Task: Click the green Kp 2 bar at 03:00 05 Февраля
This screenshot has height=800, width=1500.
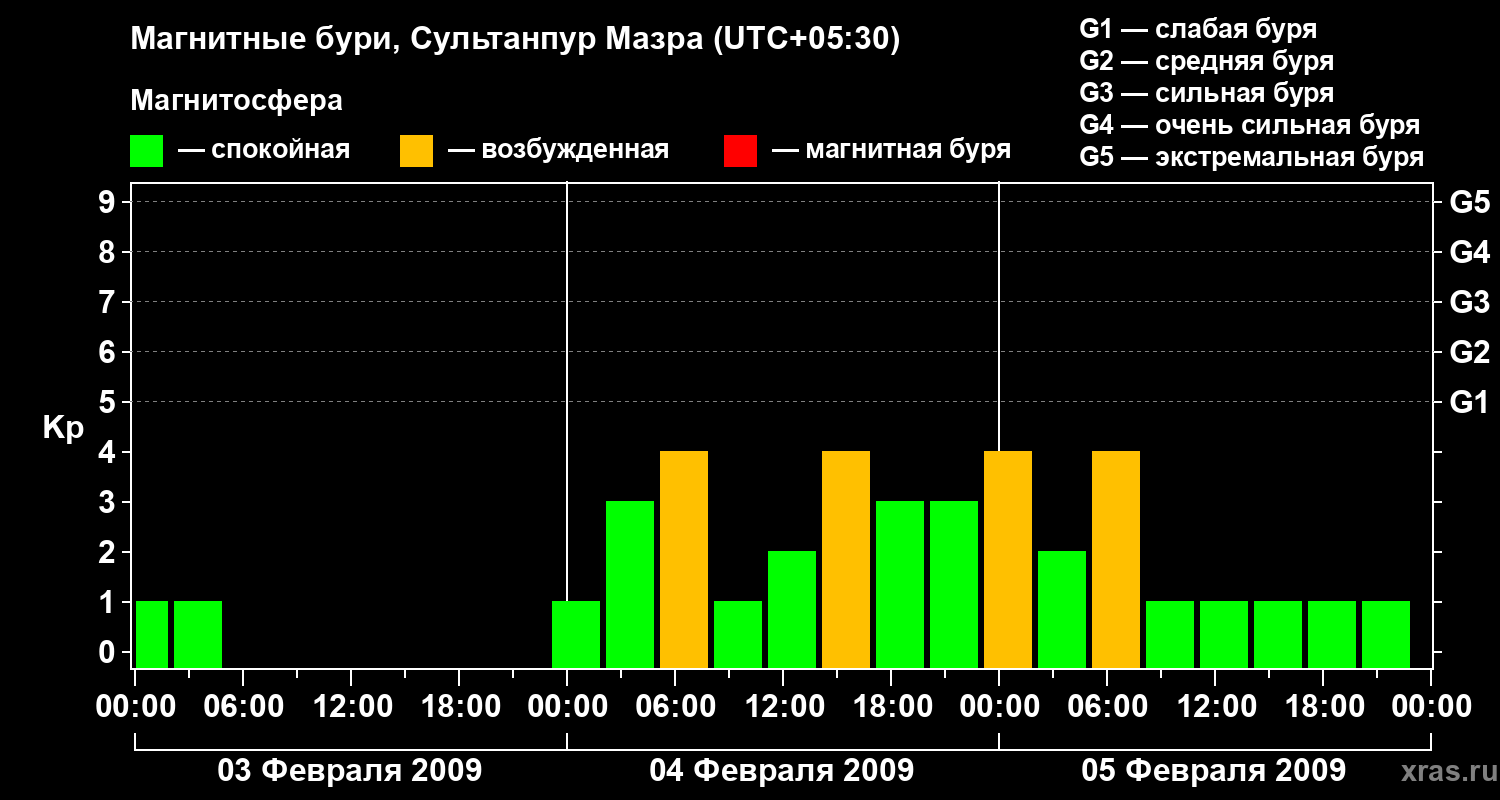Action: 1062,610
